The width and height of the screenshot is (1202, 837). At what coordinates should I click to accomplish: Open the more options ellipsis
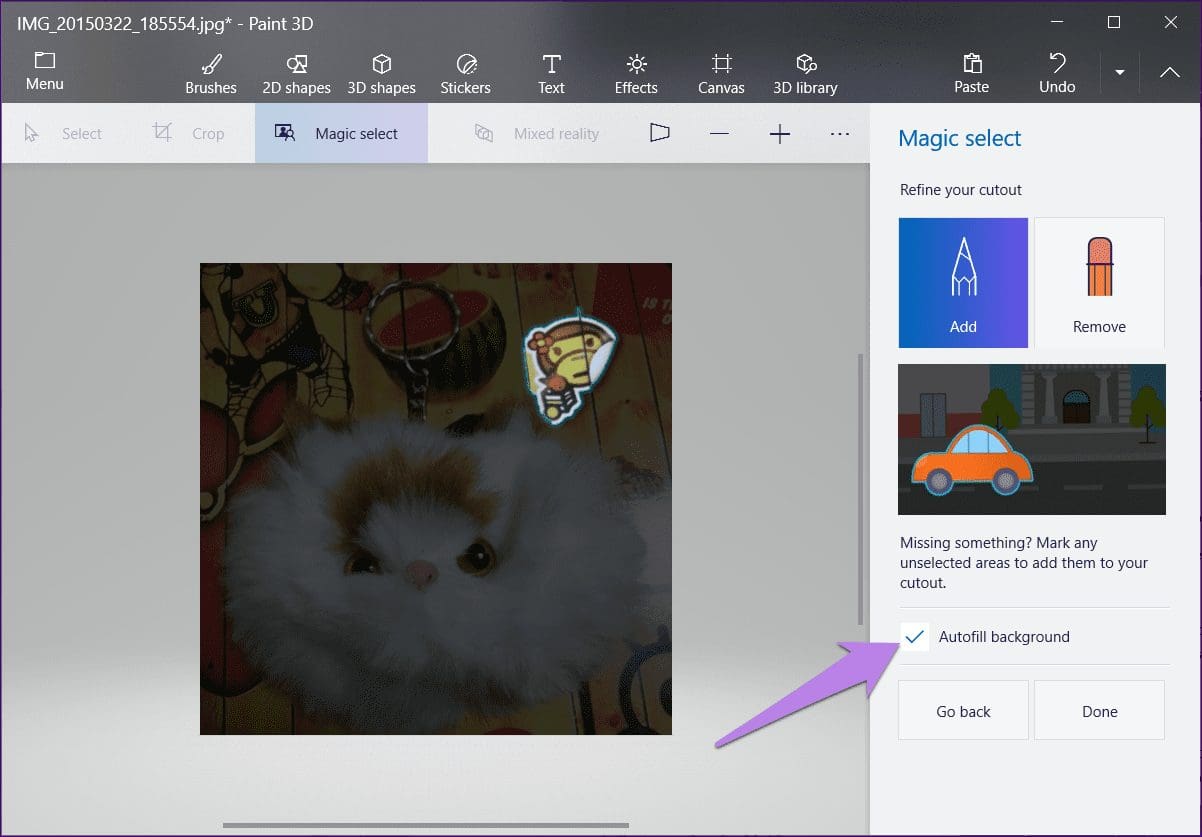(840, 134)
